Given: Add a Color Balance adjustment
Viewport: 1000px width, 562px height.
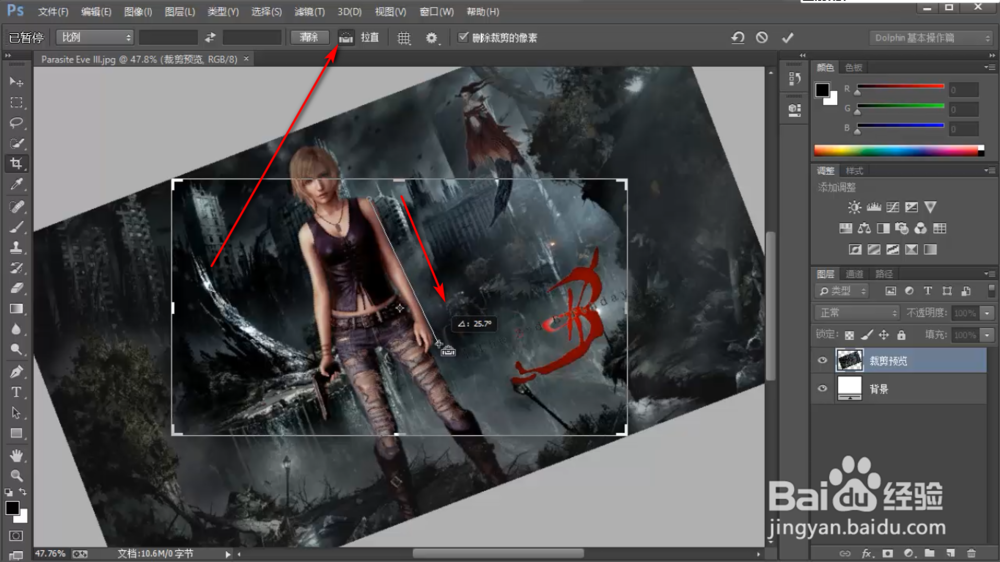Looking at the screenshot, I should click(864, 228).
